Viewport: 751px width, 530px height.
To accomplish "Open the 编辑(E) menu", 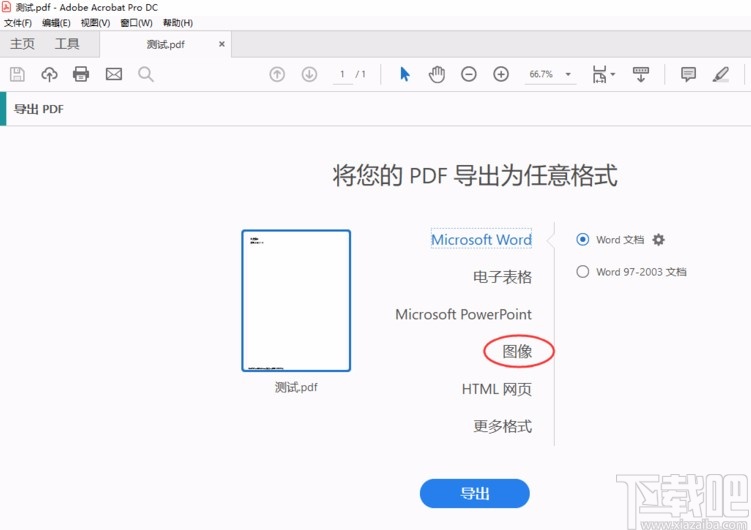I will 56,23.
